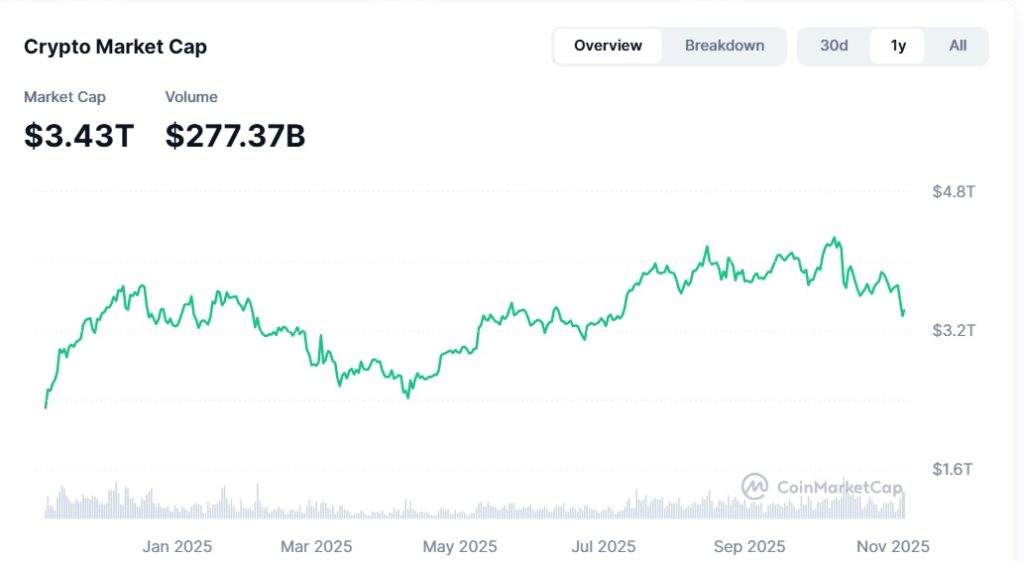Click the $1.6T y-axis label

click(953, 469)
